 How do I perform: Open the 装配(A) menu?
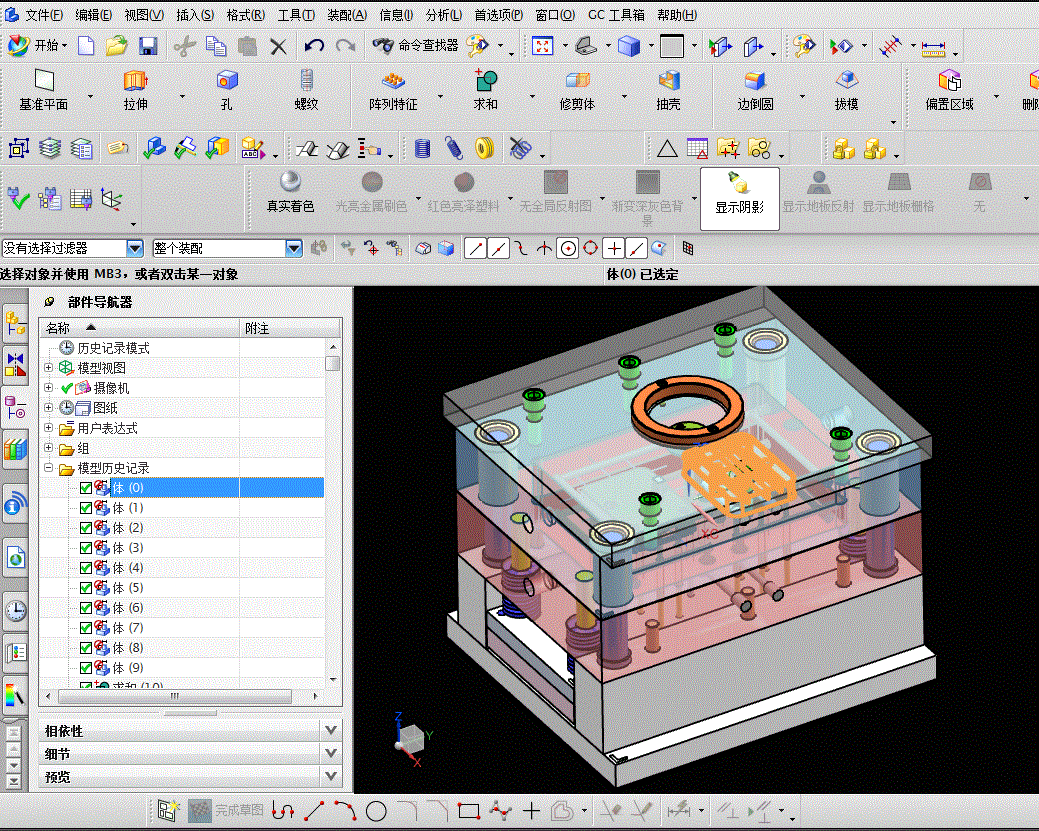coord(347,15)
